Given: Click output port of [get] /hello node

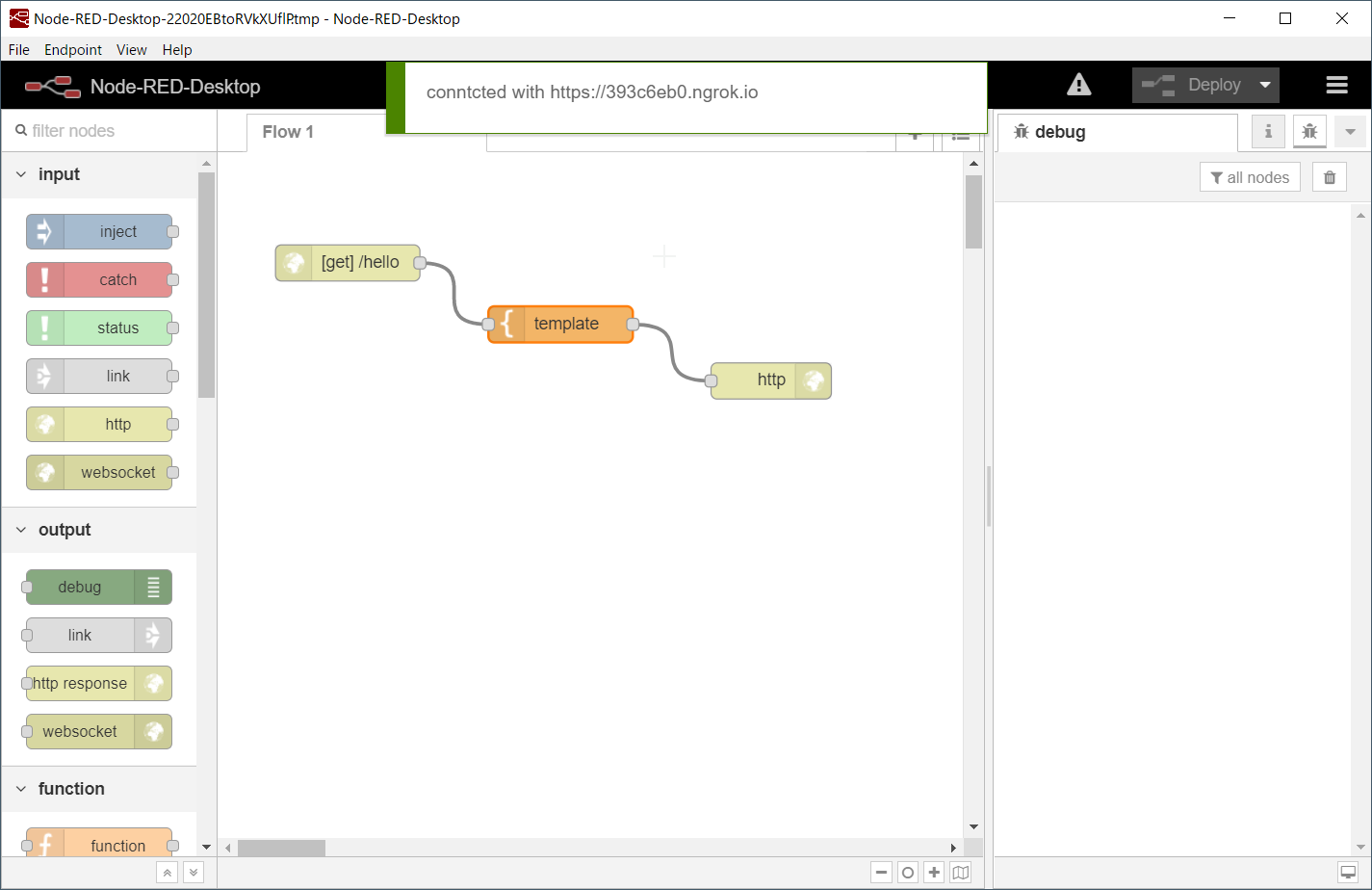Looking at the screenshot, I should pyautogui.click(x=420, y=262).
